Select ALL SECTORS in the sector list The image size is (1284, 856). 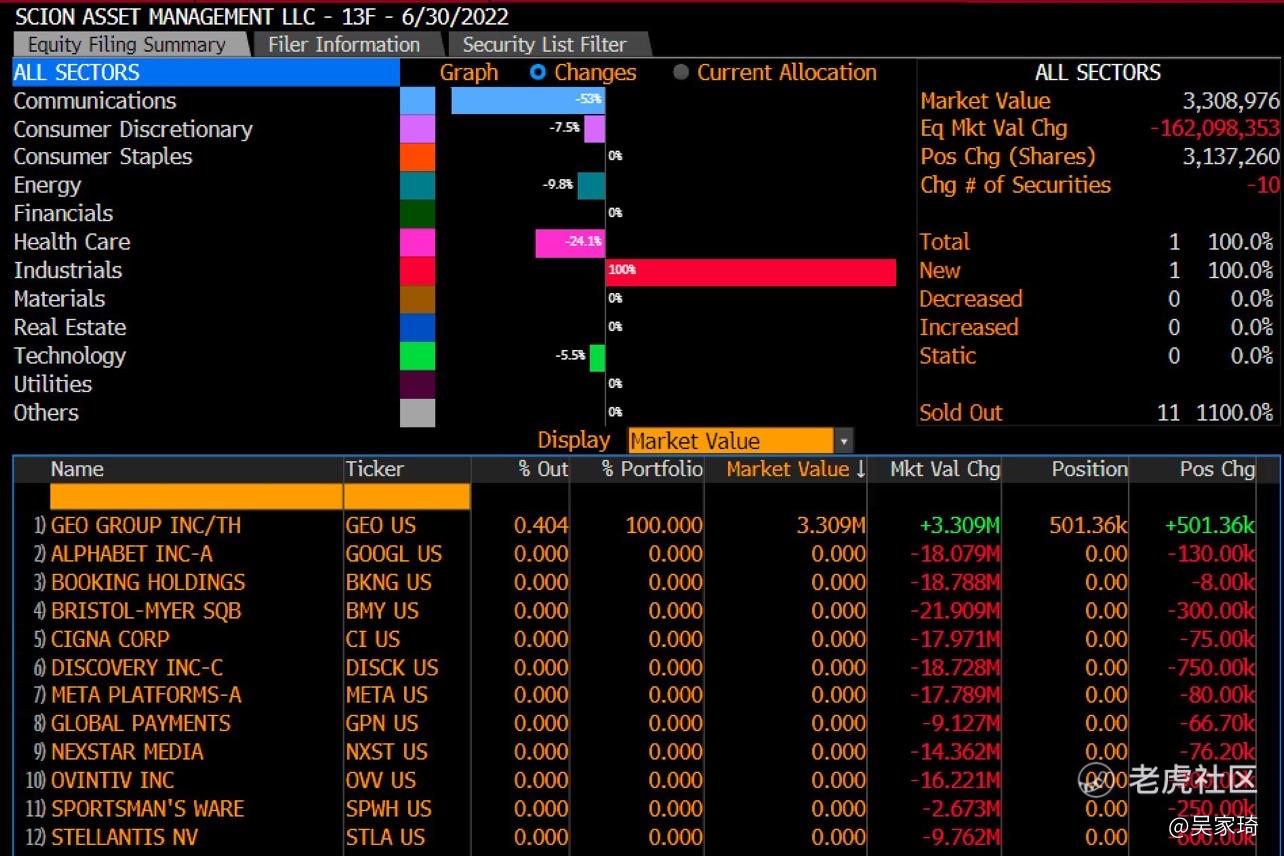206,73
